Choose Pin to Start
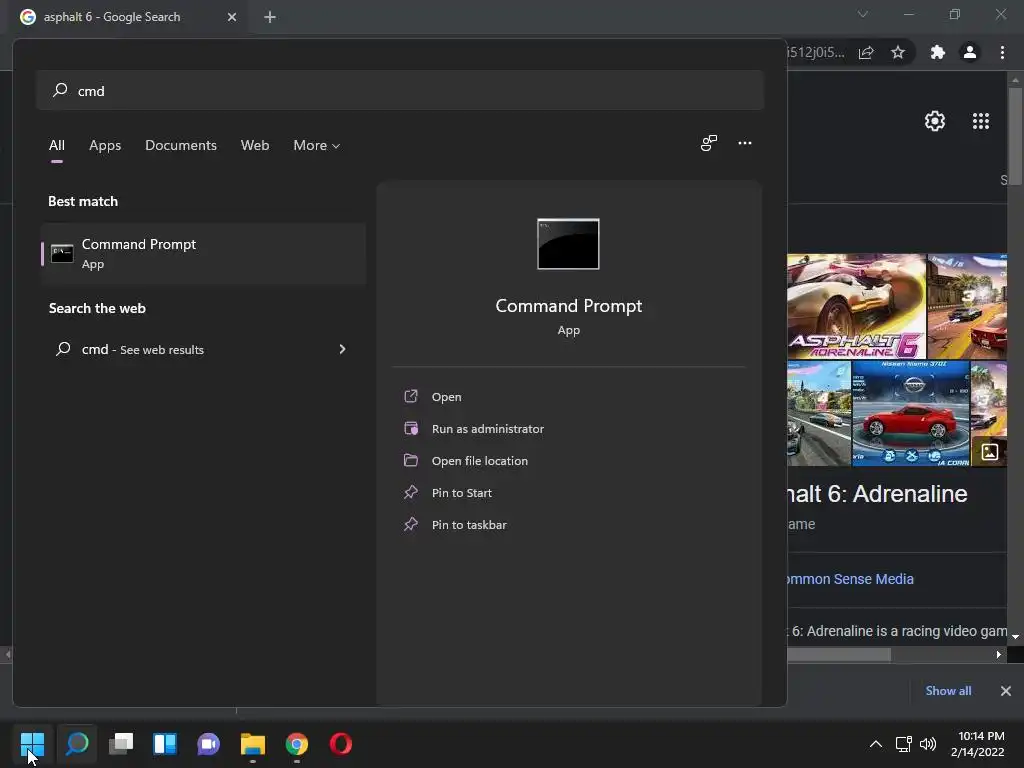 coord(461,492)
